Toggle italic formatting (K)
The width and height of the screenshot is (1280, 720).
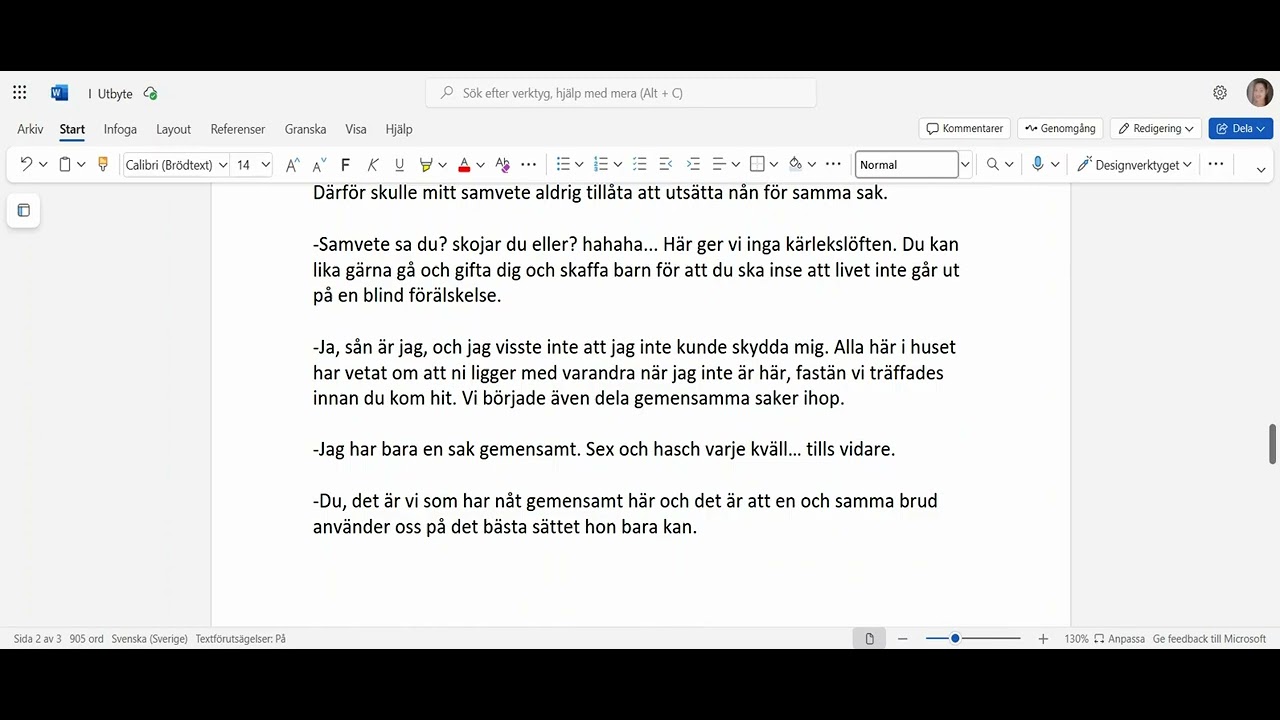373,165
